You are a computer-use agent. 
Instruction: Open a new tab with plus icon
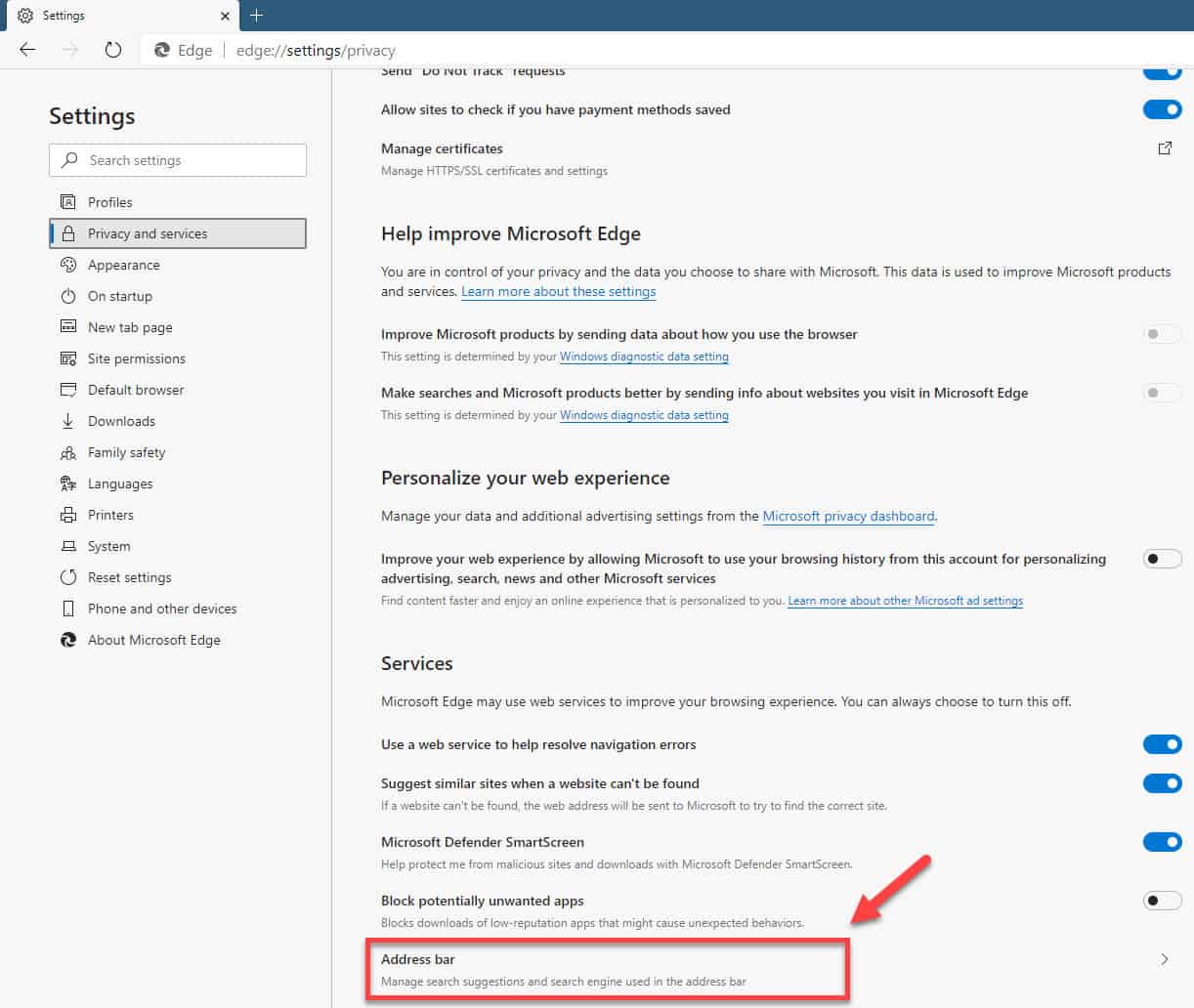257,15
